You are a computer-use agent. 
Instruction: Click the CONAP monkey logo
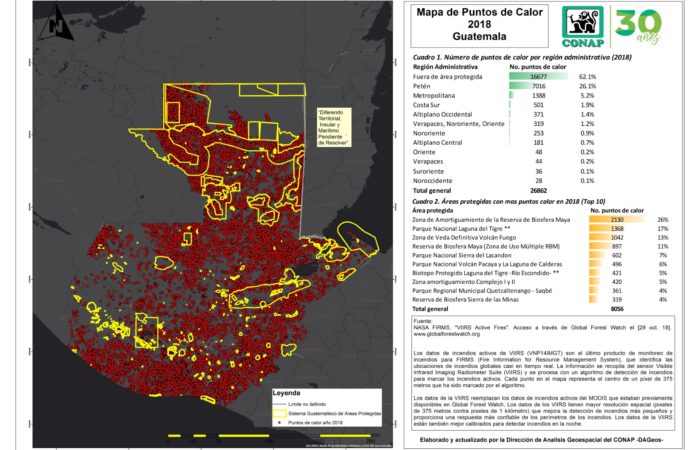click(x=583, y=26)
